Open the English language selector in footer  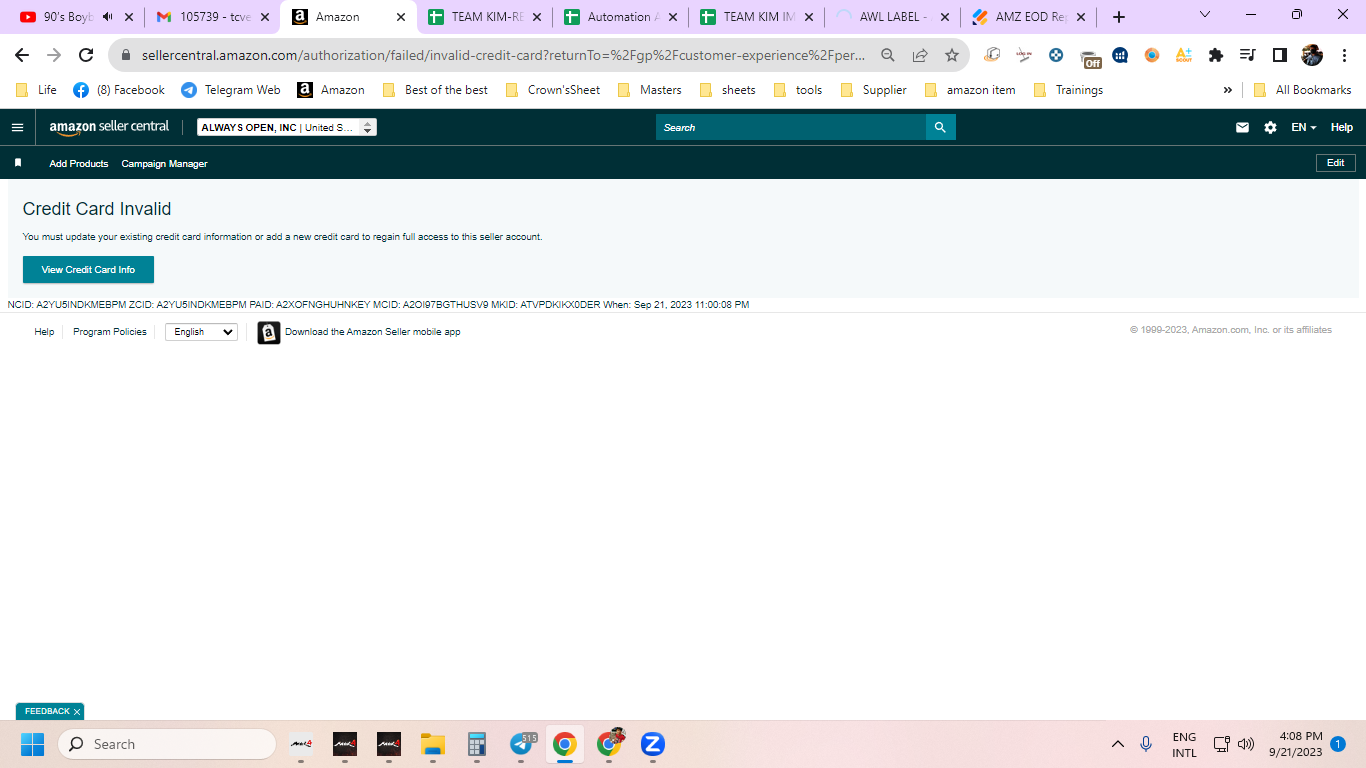[202, 332]
